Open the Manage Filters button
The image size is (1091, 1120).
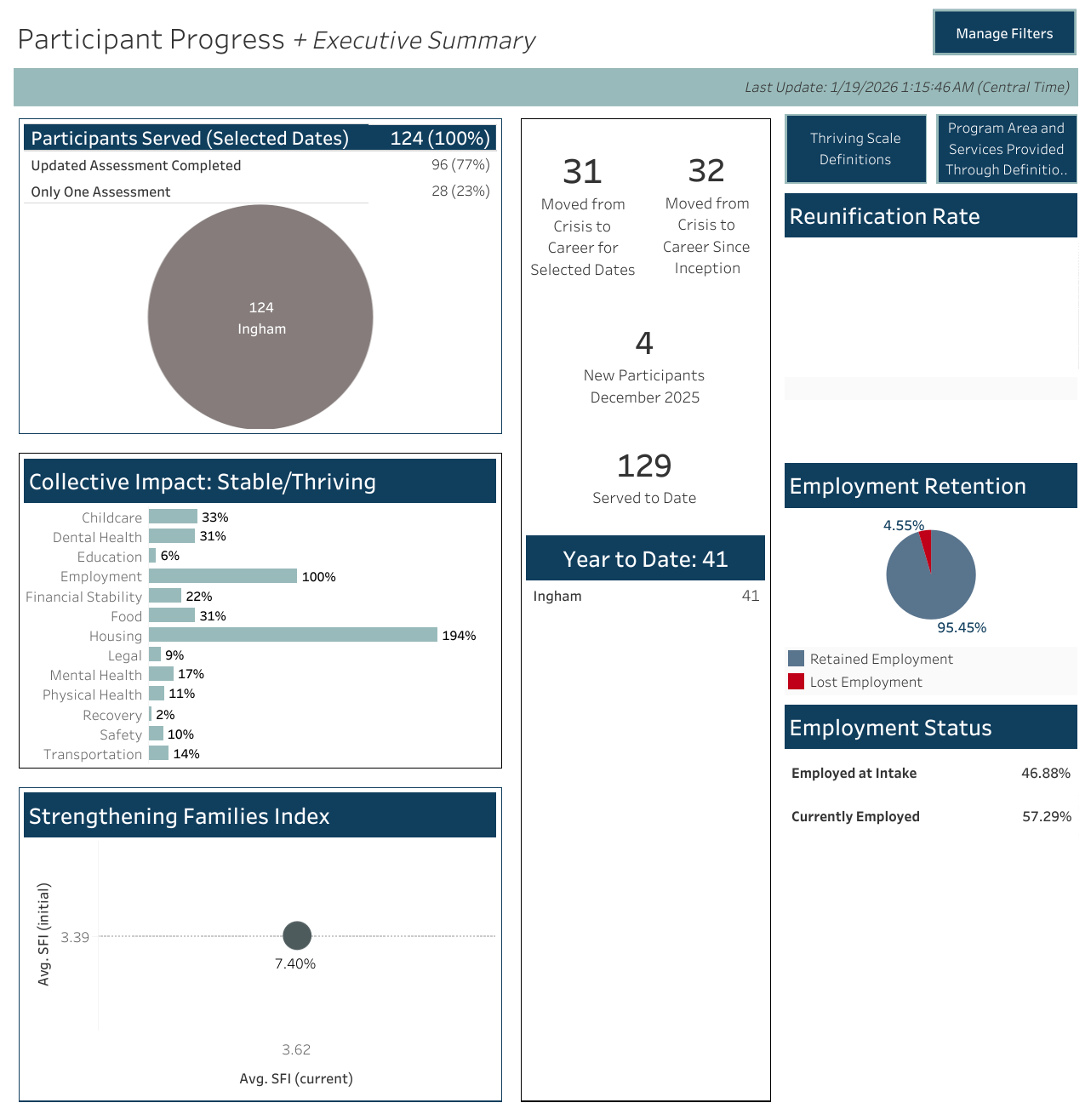point(1004,33)
